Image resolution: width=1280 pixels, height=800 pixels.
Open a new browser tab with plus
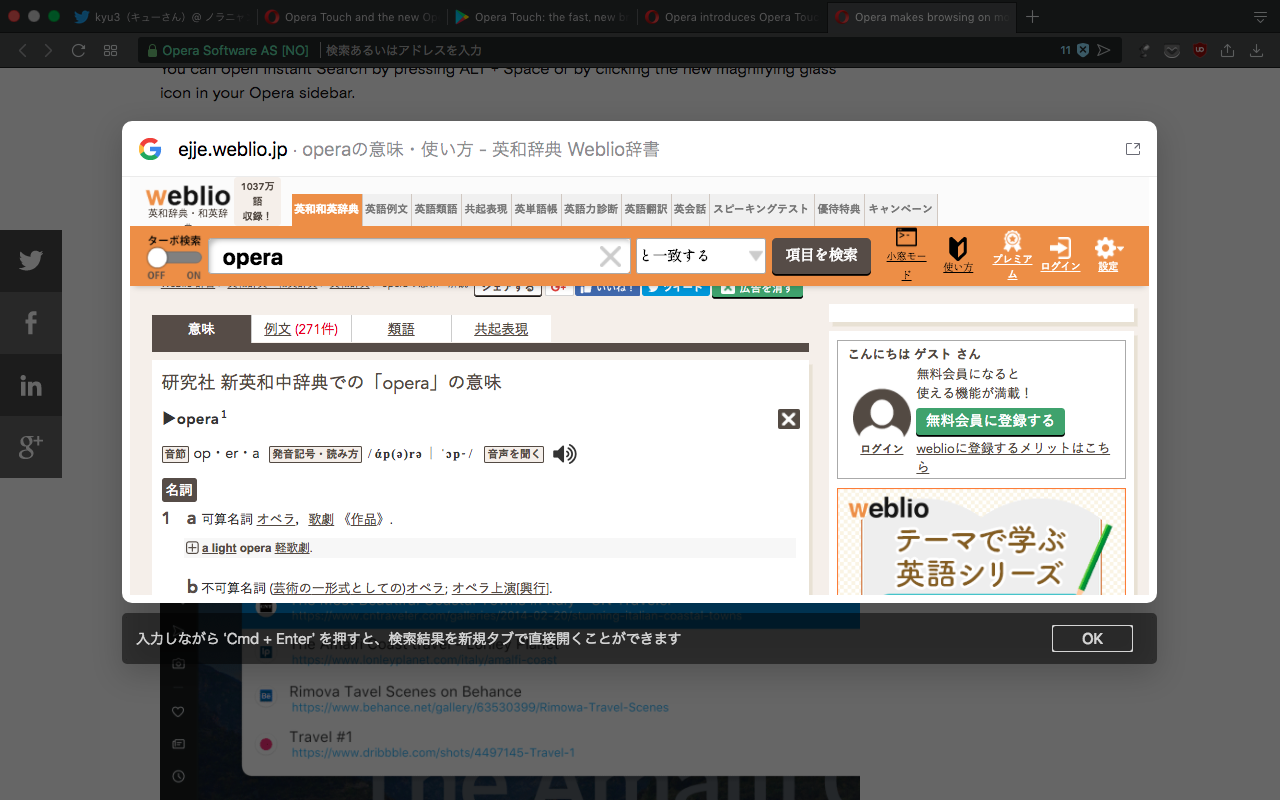pos(1033,17)
